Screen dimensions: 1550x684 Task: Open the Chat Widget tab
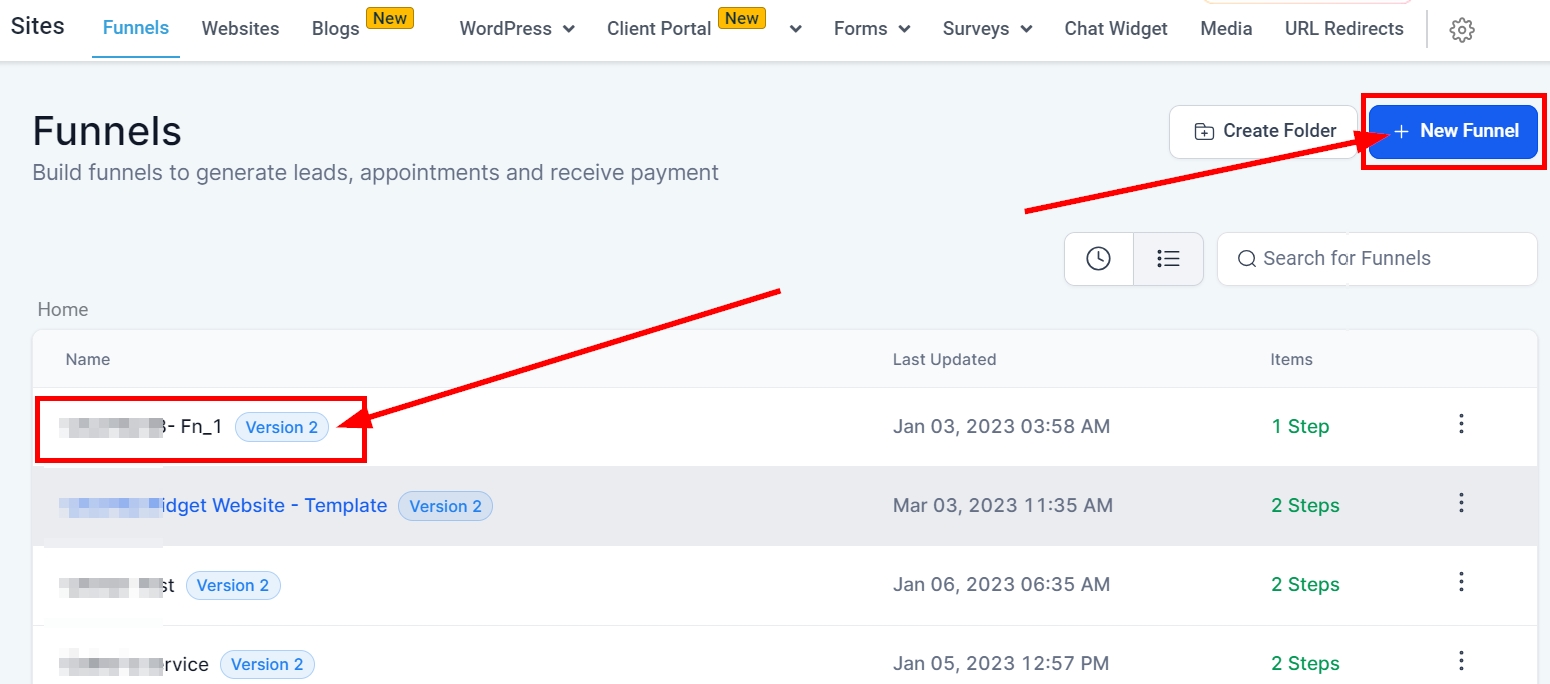[1116, 29]
